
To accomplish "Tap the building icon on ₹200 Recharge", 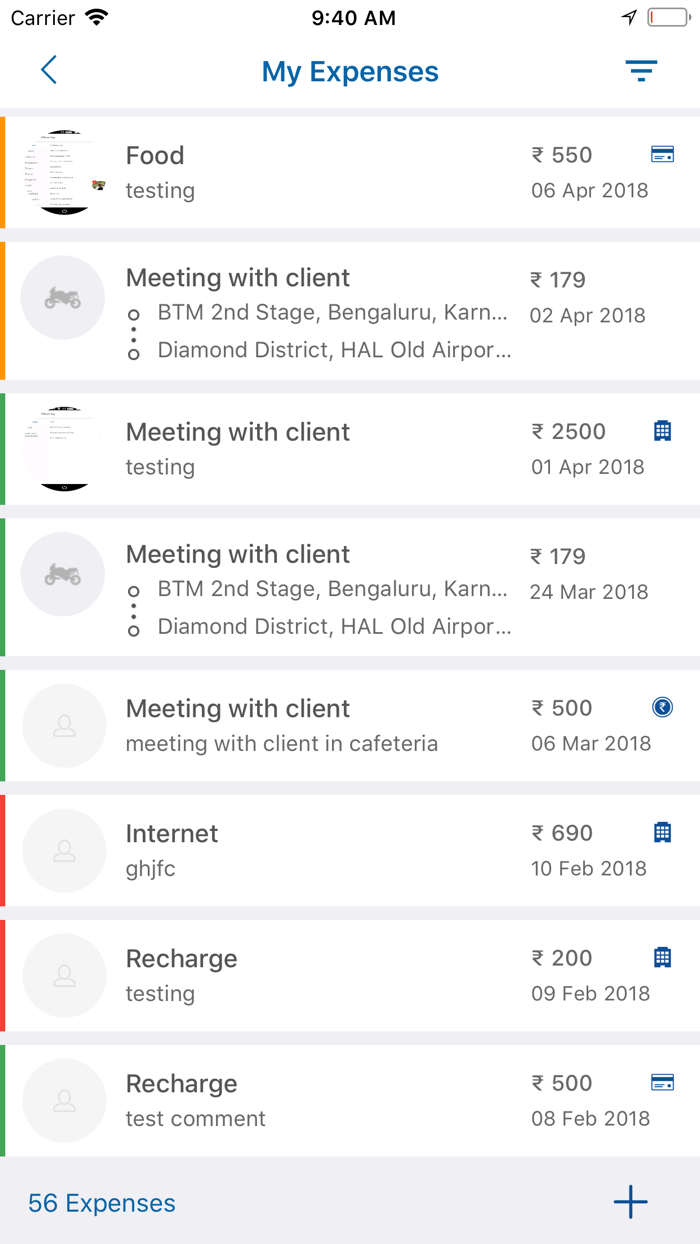I will tap(662, 957).
